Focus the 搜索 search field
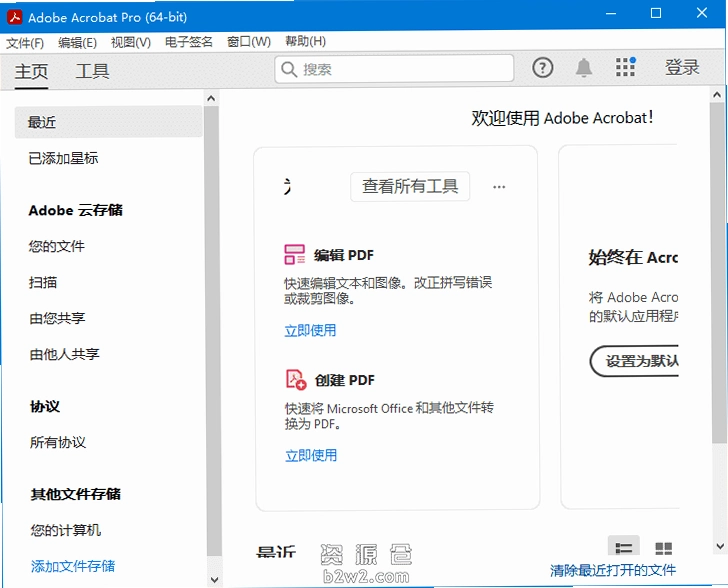728x588 pixels. pyautogui.click(x=394, y=69)
